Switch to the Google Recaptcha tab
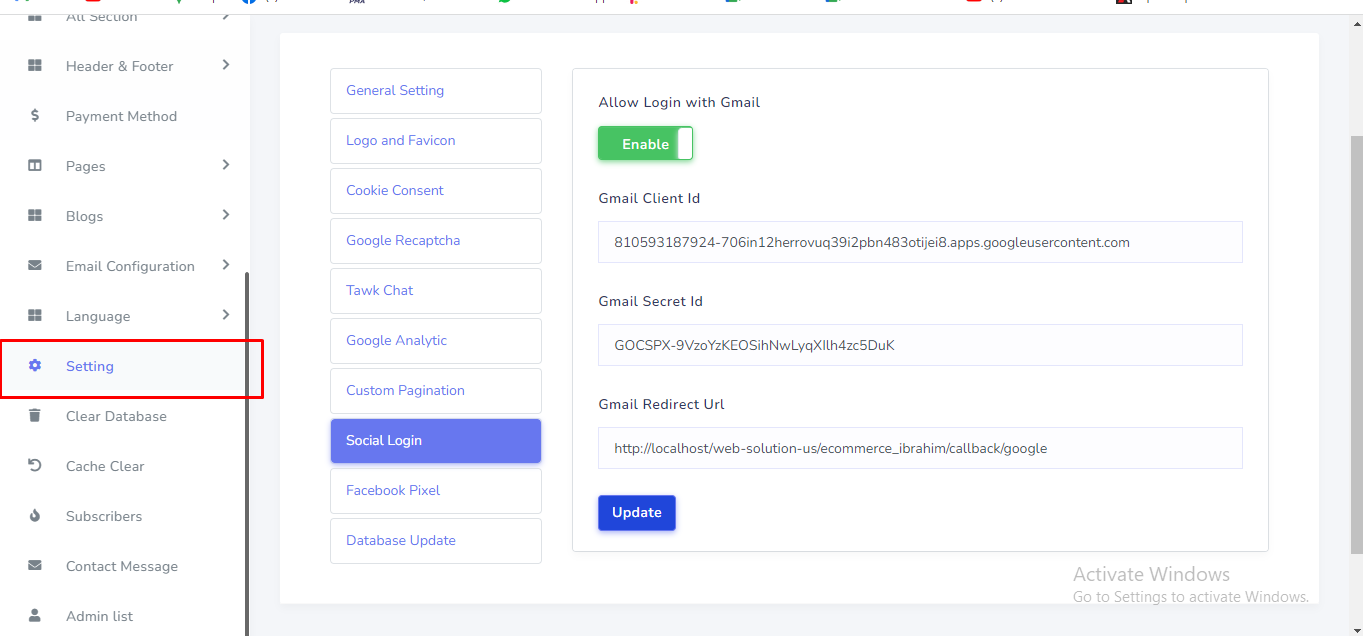1363x636 pixels. [x=435, y=241]
